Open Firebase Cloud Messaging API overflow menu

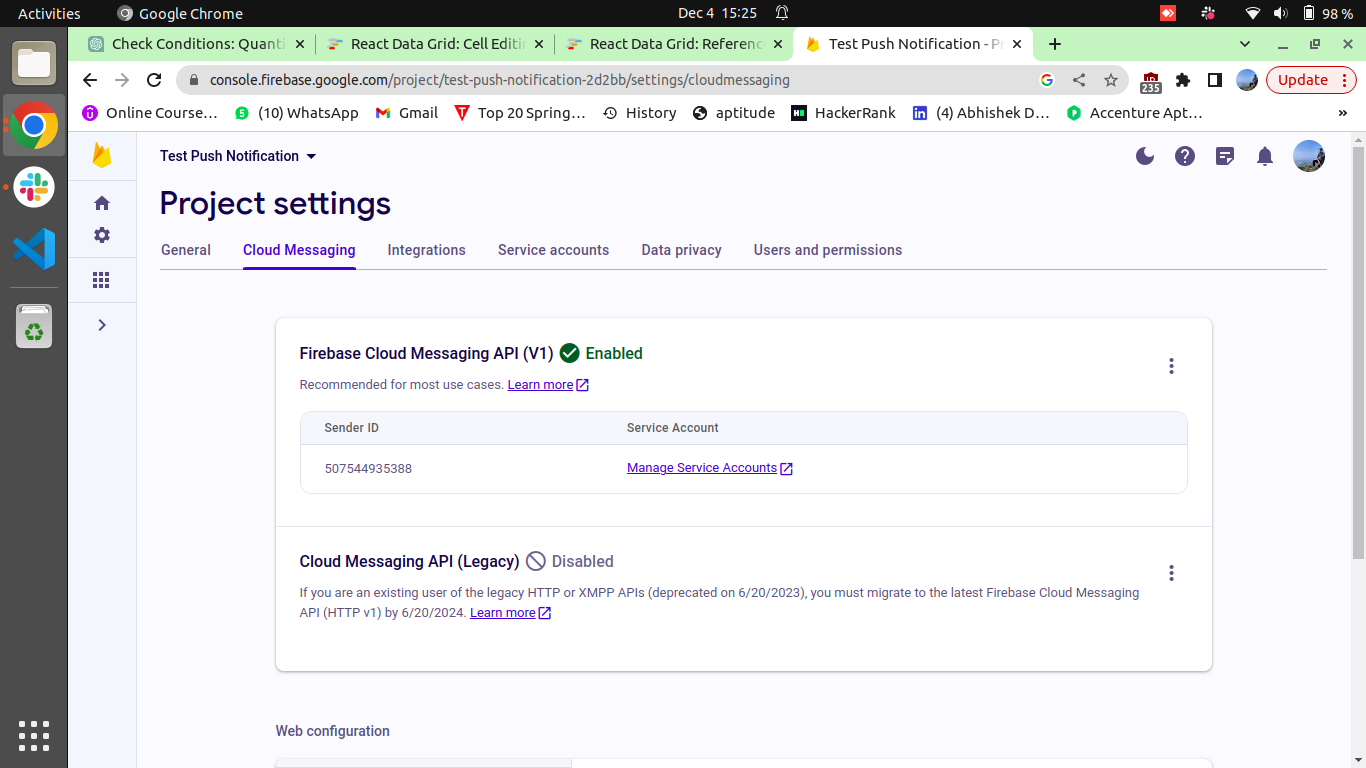[x=1171, y=366]
